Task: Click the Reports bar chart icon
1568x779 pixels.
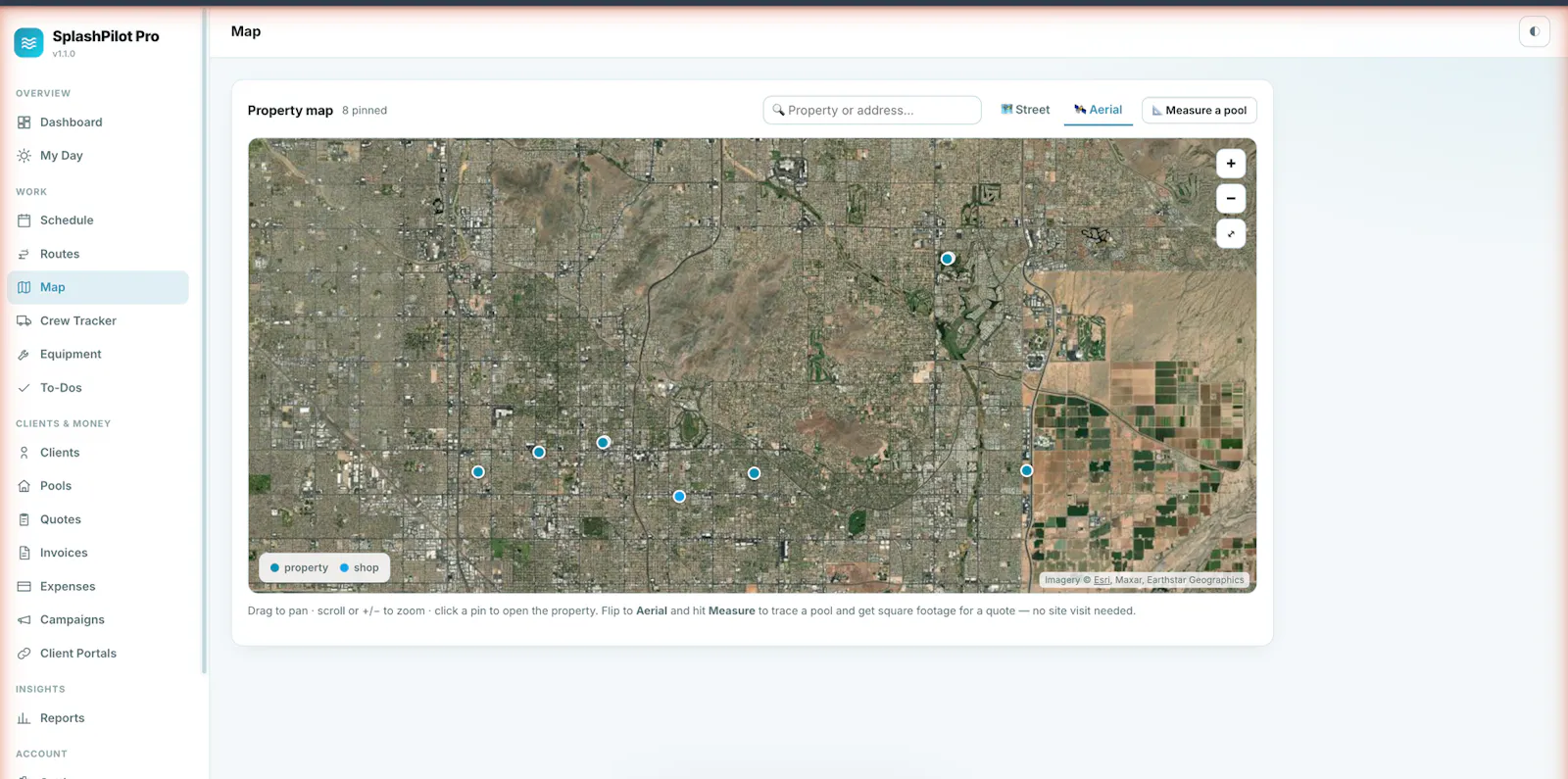Action: tap(24, 718)
